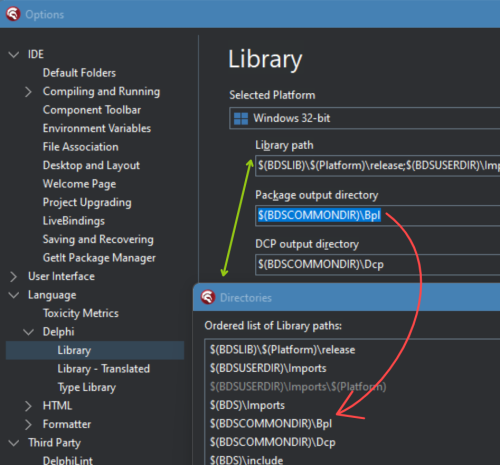
Task: Collapse the Language tree node
Action: tap(14, 295)
